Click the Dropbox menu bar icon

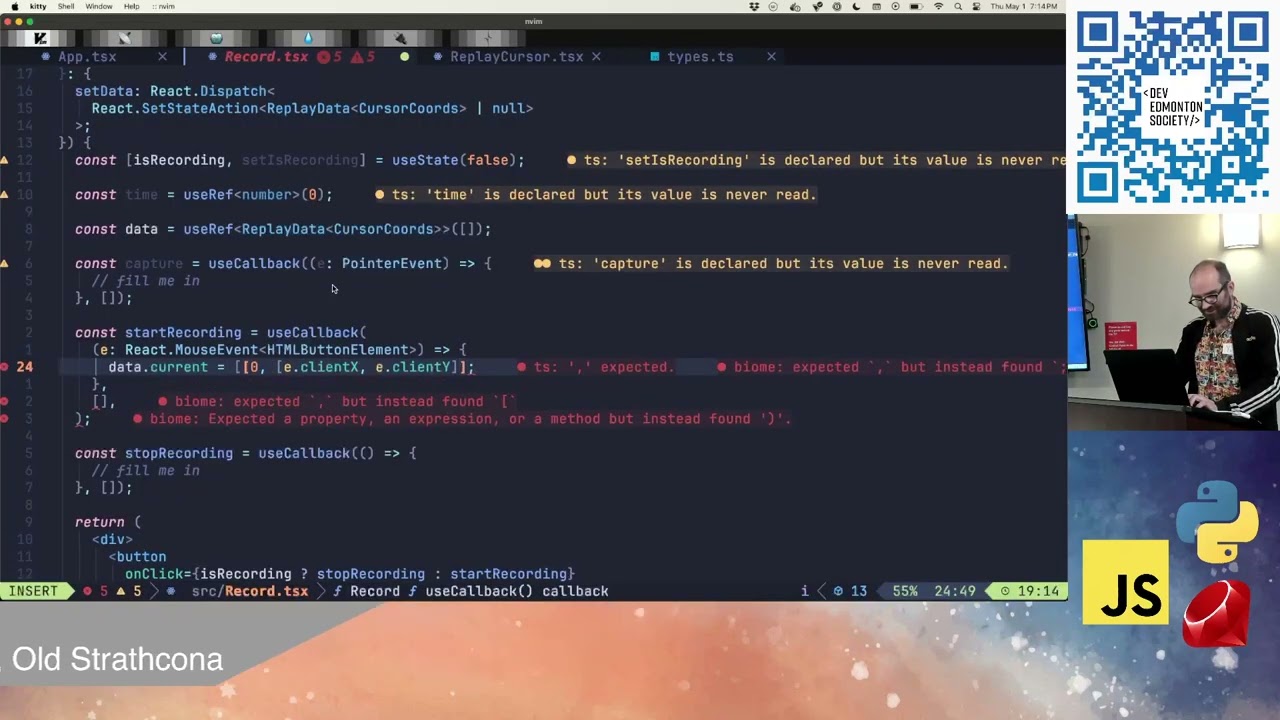755,6
